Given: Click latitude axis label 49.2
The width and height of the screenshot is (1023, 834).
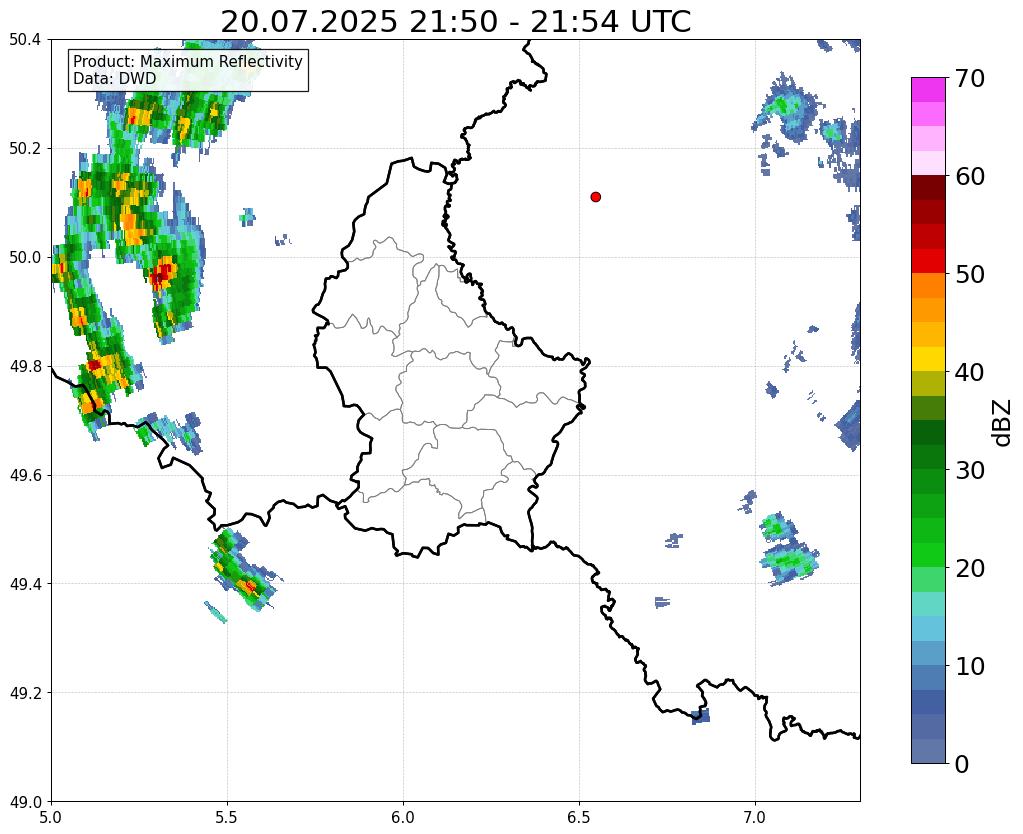Looking at the screenshot, I should click(25, 692).
